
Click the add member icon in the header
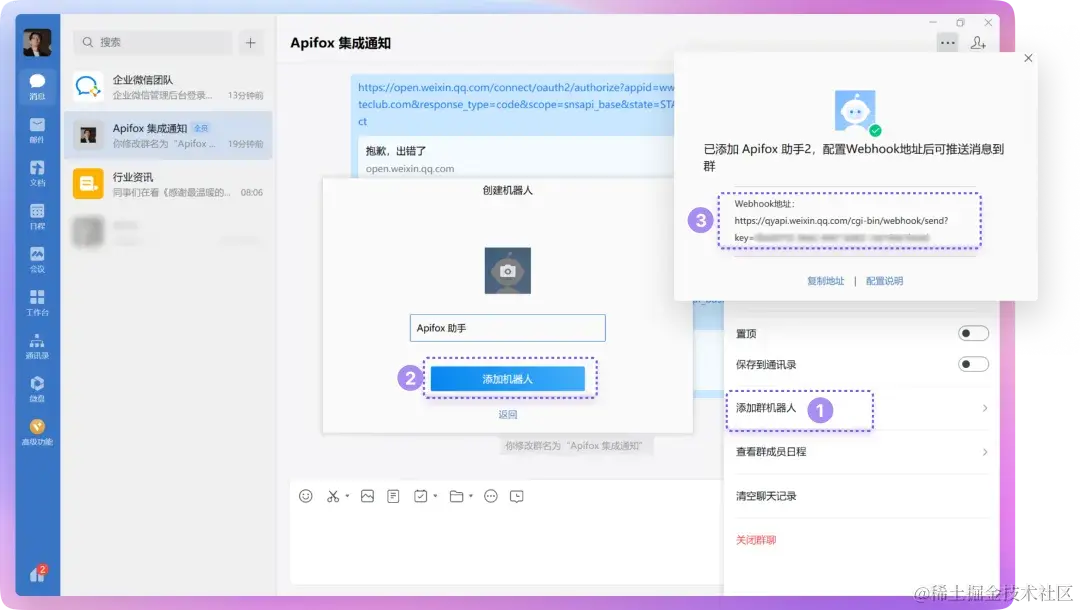pyautogui.click(x=978, y=43)
